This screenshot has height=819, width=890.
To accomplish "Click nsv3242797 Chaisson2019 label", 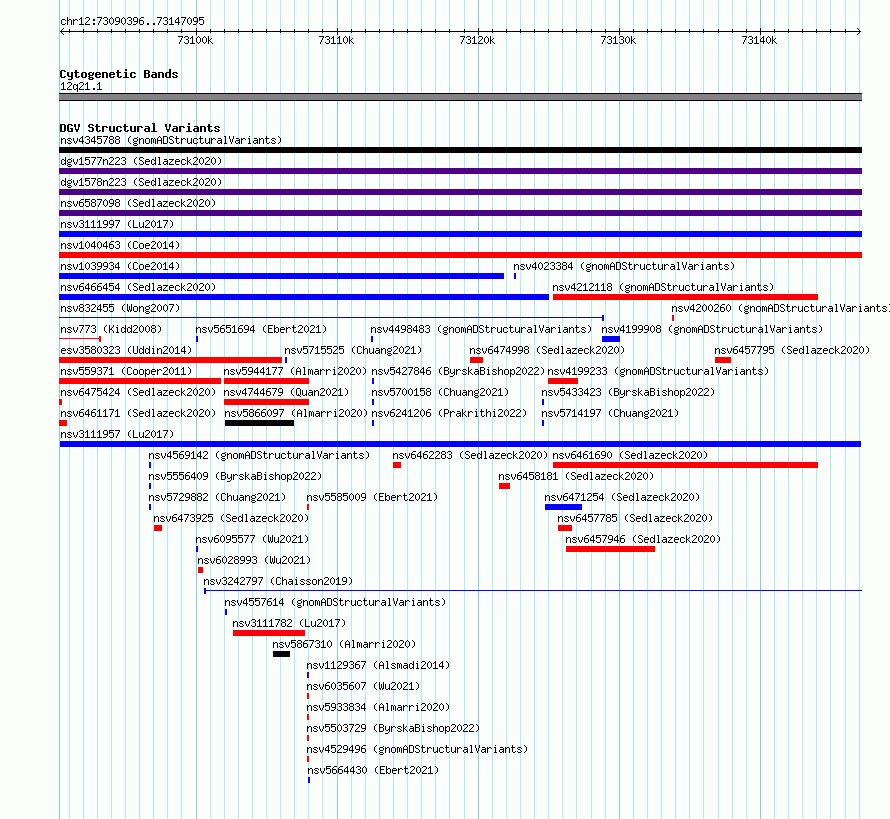I will click(x=278, y=581).
